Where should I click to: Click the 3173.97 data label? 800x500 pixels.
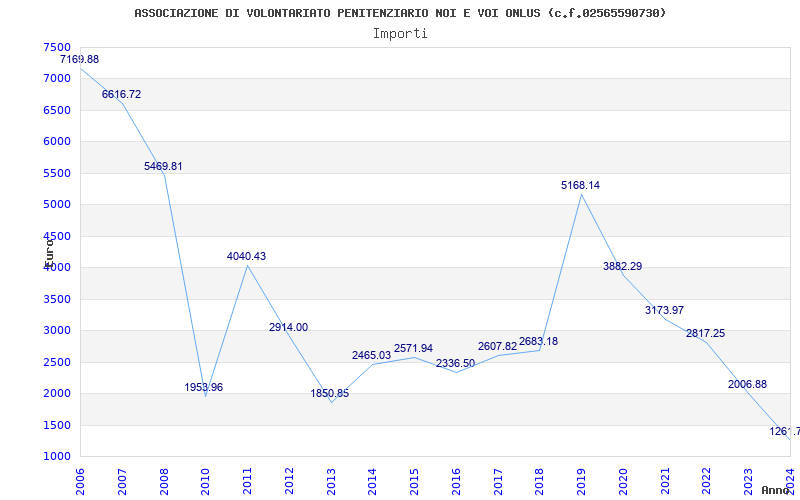[x=664, y=310]
